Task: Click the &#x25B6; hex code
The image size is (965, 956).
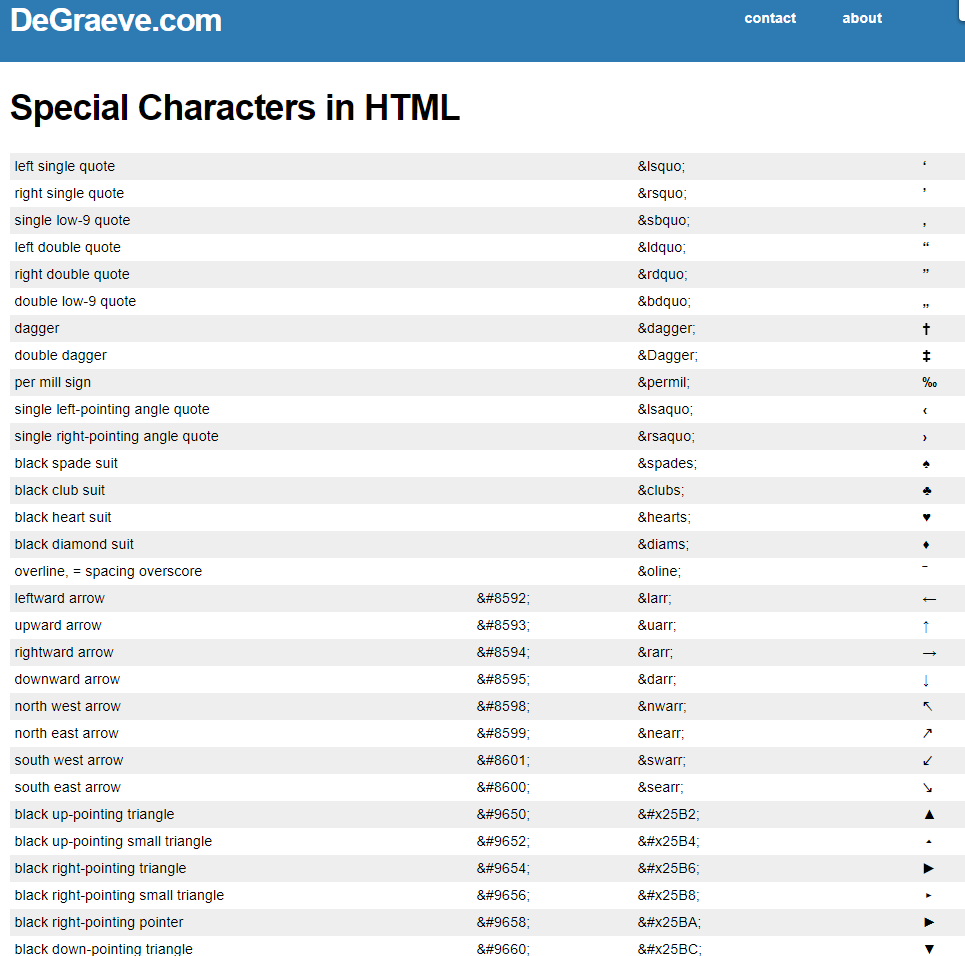Action: click(668, 869)
